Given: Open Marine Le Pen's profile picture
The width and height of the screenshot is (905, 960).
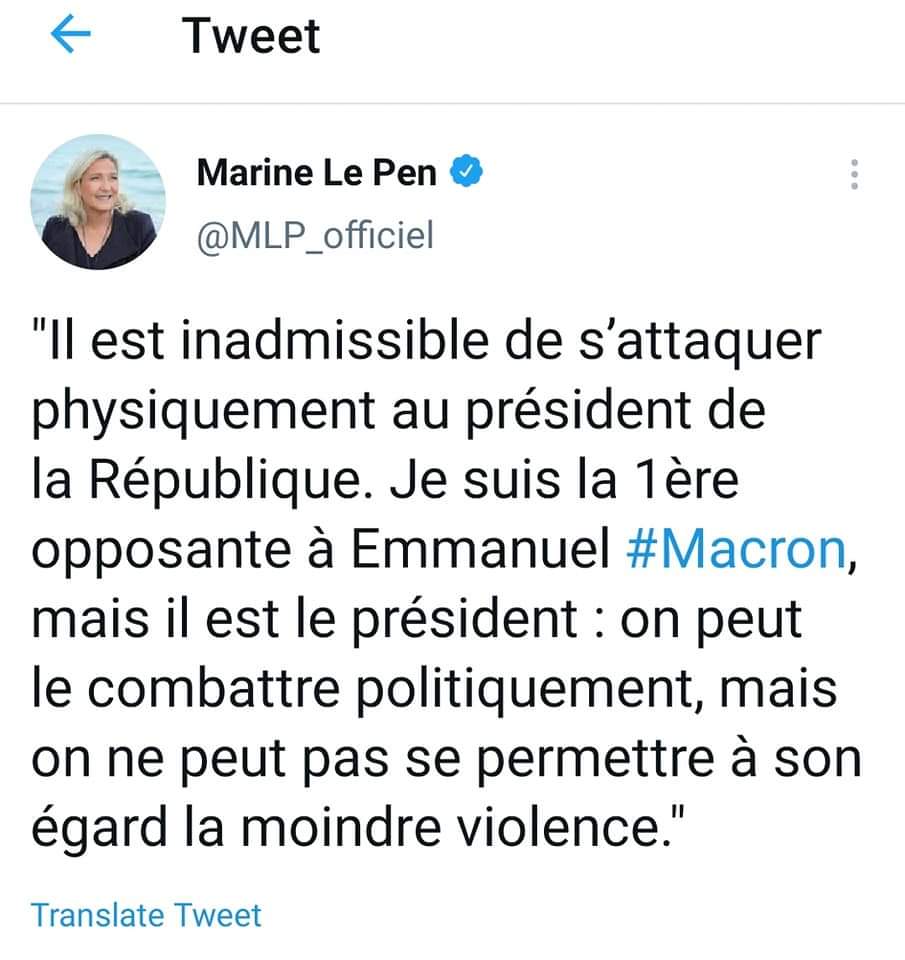Looking at the screenshot, I should pos(98,202).
